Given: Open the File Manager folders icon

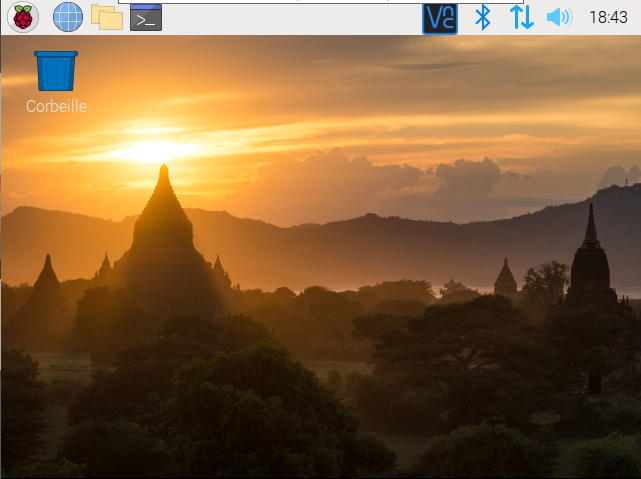Looking at the screenshot, I should click(x=107, y=17).
